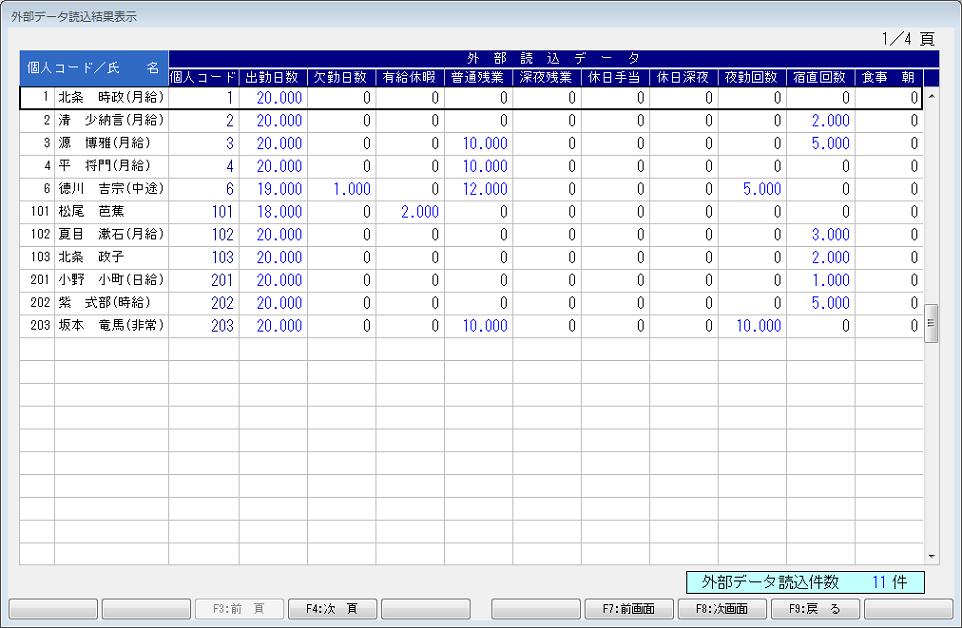Viewport: 962px width, 628px height.
Task: Click the scrollbar up arrow
Action: pos(932,98)
